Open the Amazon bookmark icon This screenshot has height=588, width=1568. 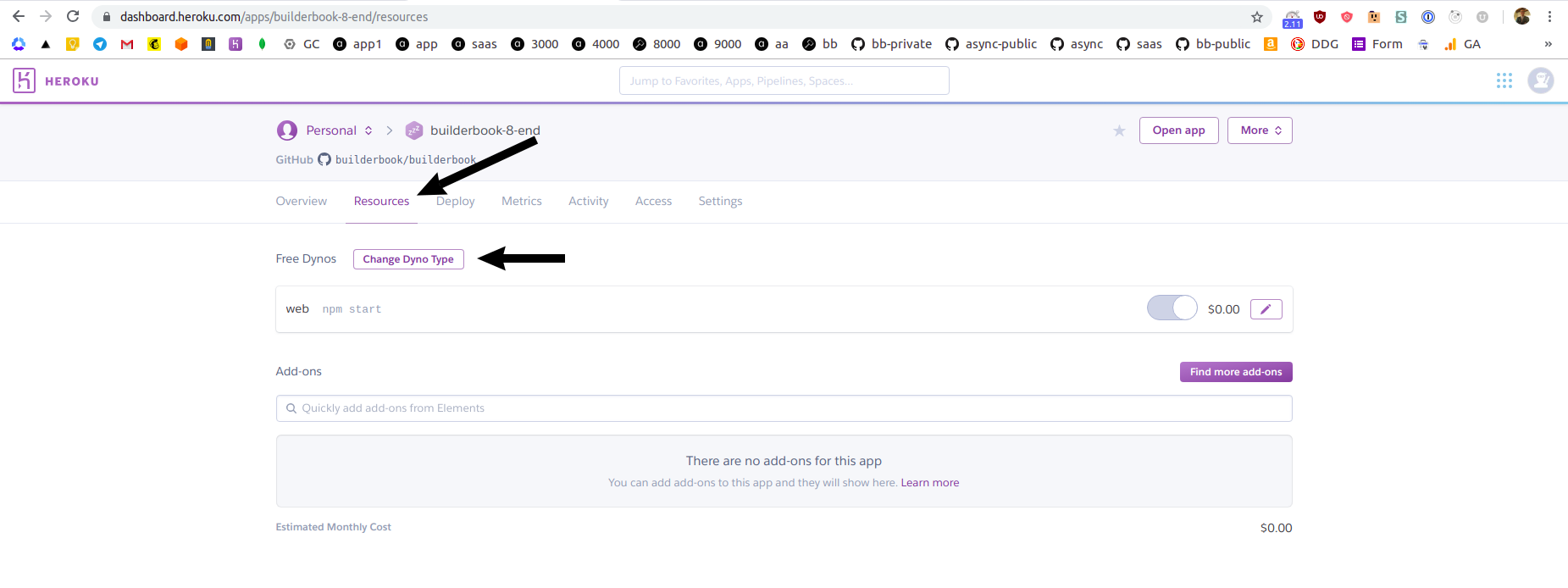pos(1271,44)
